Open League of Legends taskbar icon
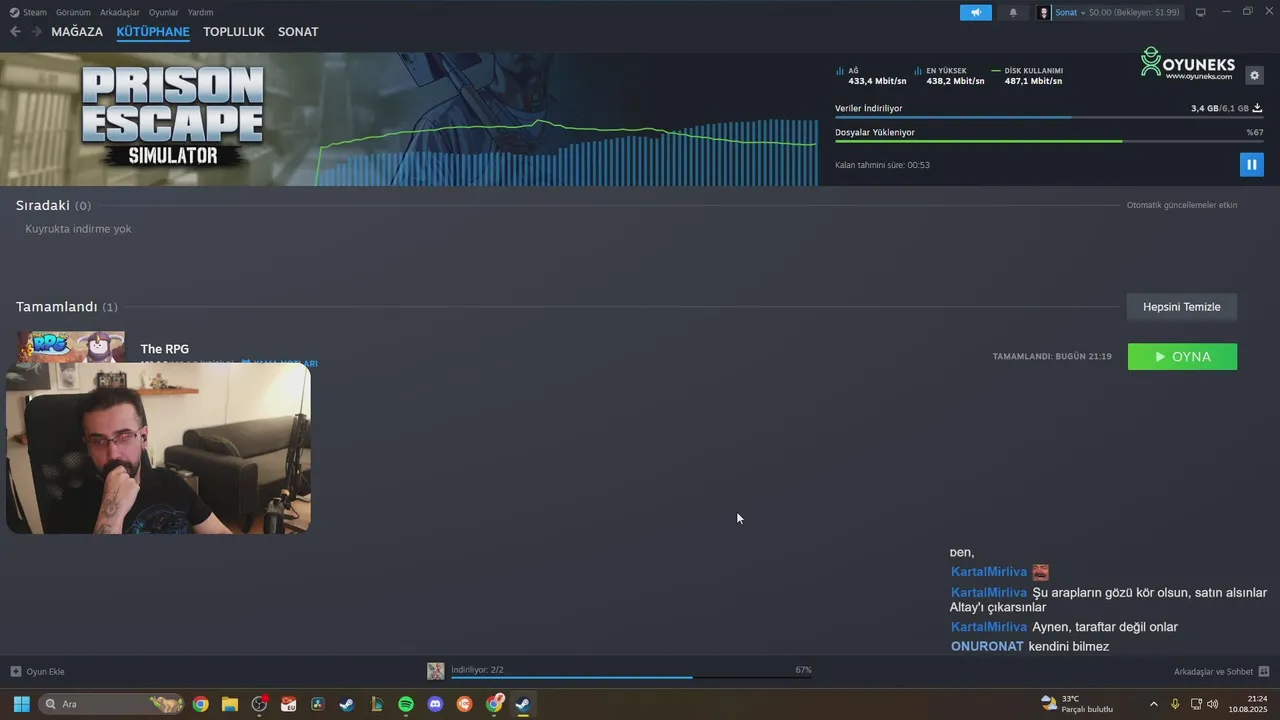This screenshot has width=1280, height=720. [376, 704]
